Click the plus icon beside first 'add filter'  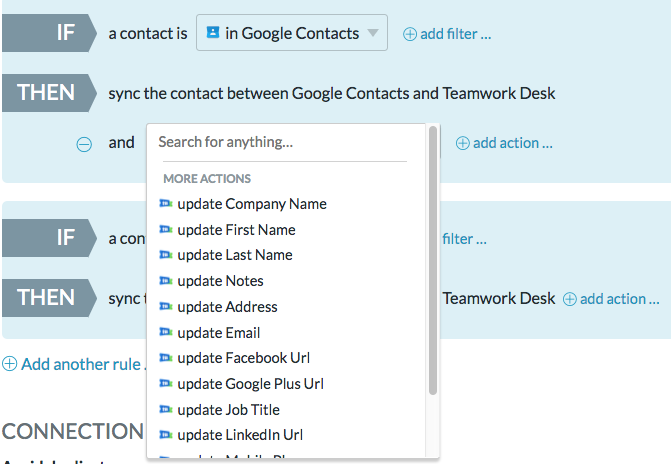[x=410, y=34]
